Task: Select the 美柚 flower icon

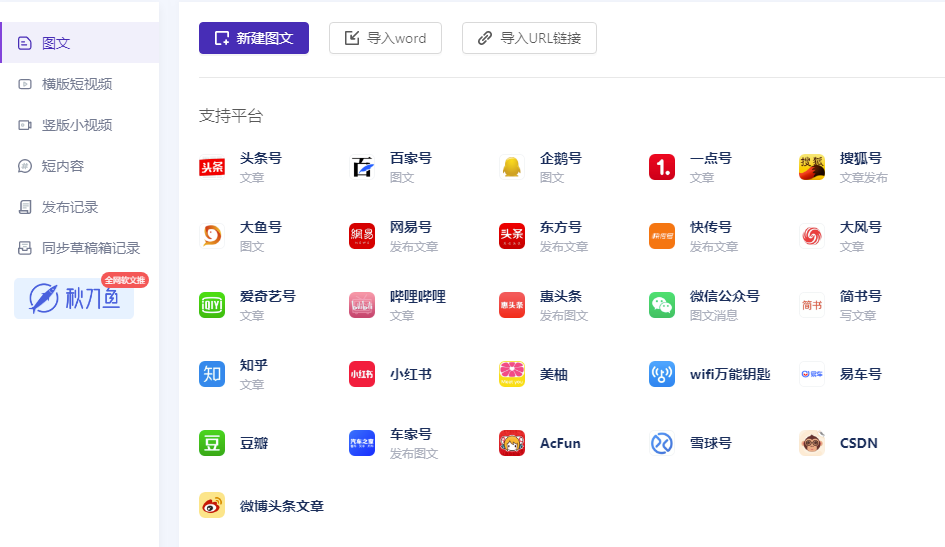Action: (x=512, y=374)
